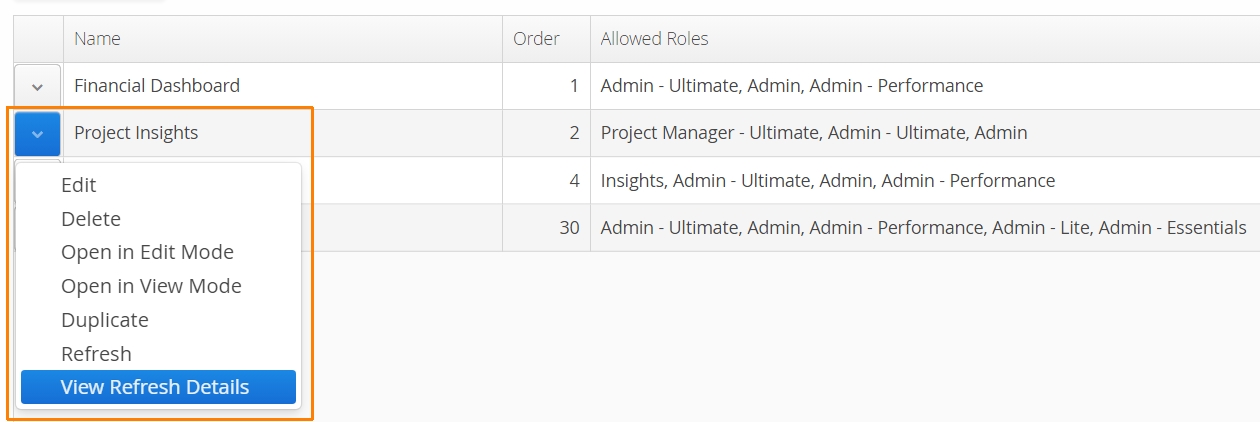Sort by the Order column header
The width and height of the screenshot is (1260, 422).
546,39
